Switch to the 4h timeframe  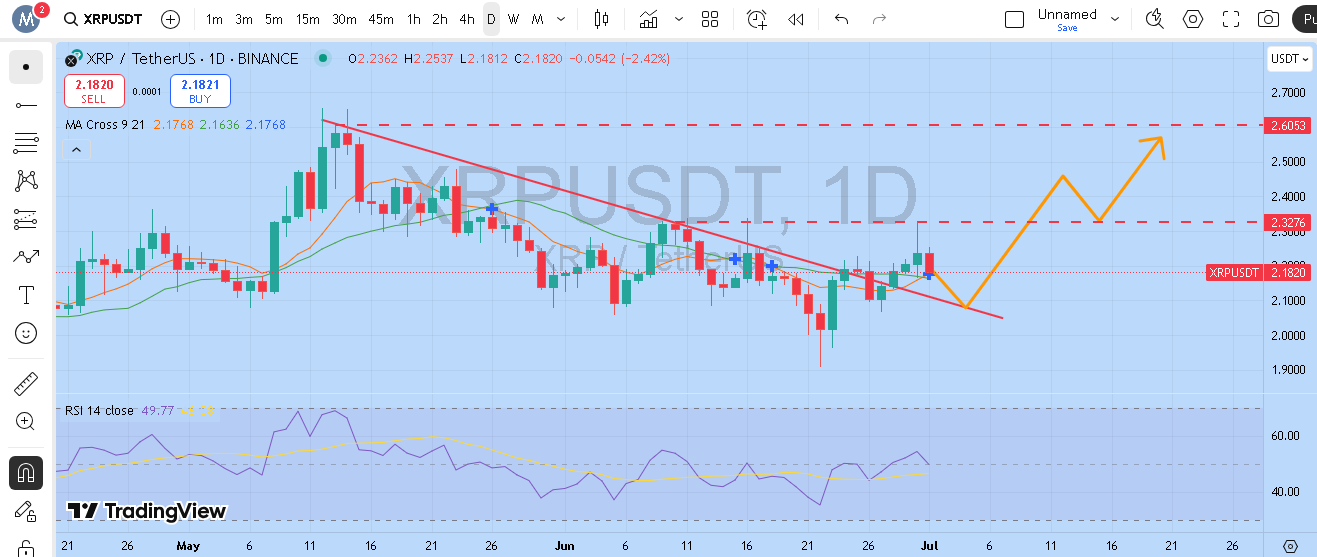(x=467, y=19)
